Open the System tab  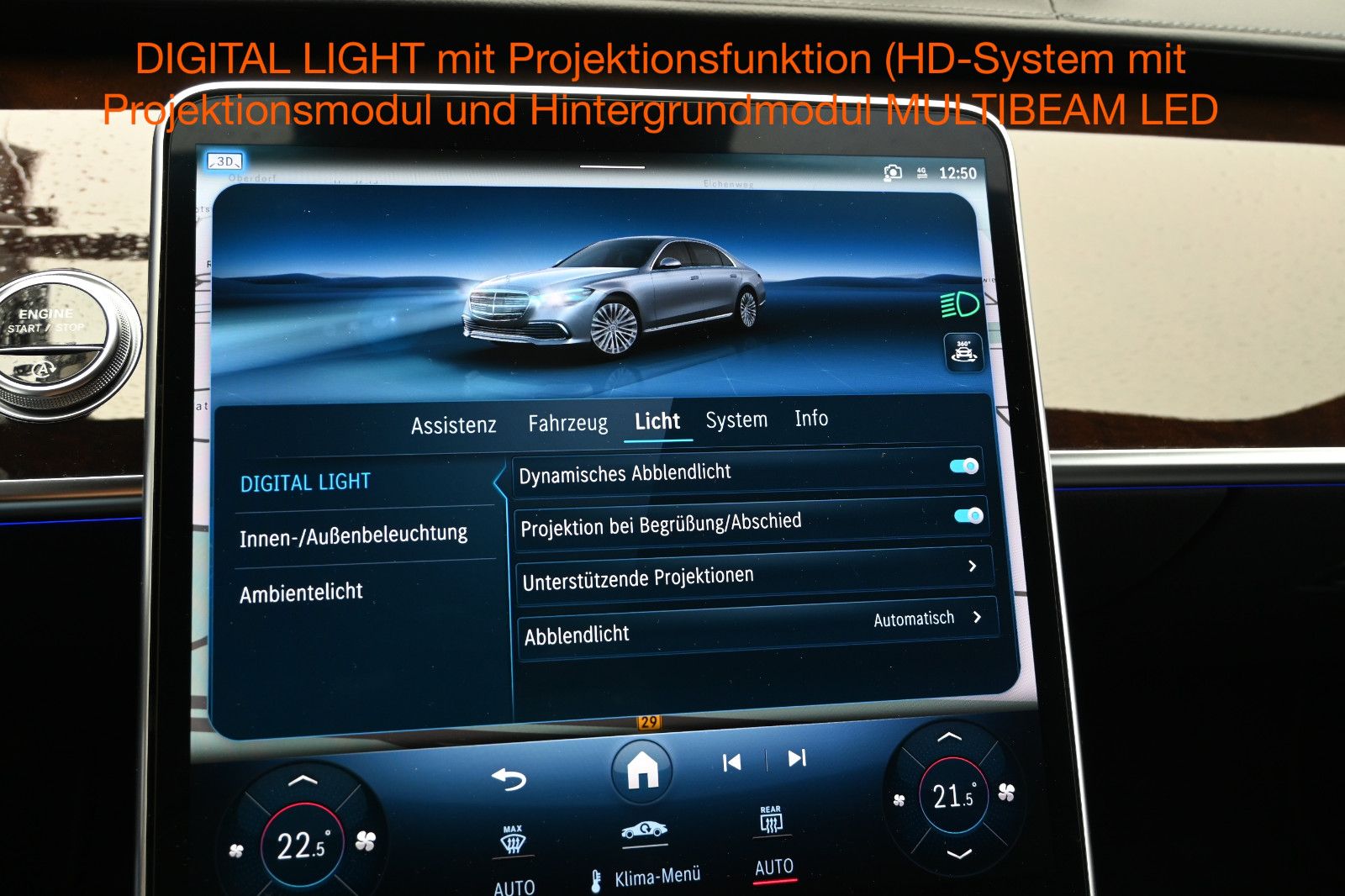736,419
